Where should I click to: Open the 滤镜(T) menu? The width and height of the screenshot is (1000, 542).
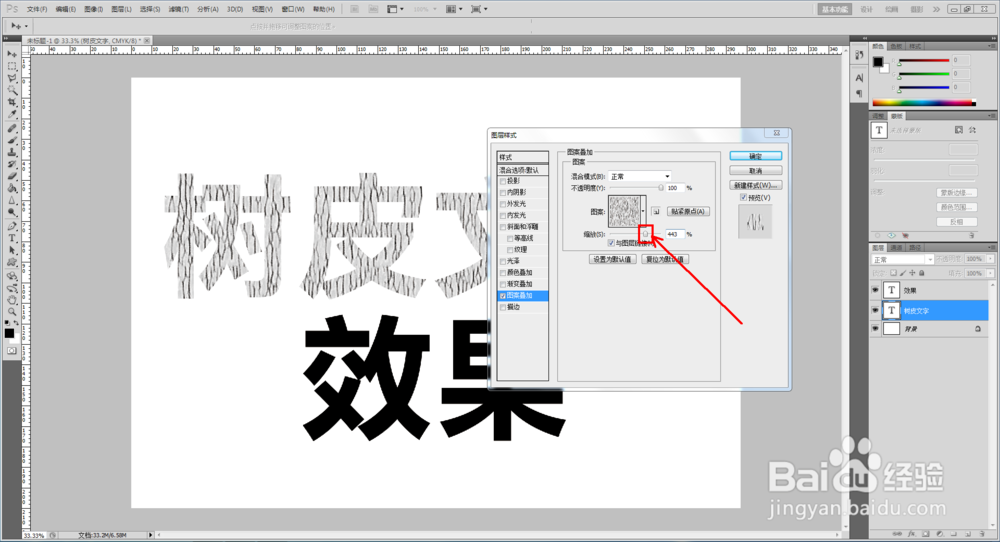click(179, 9)
